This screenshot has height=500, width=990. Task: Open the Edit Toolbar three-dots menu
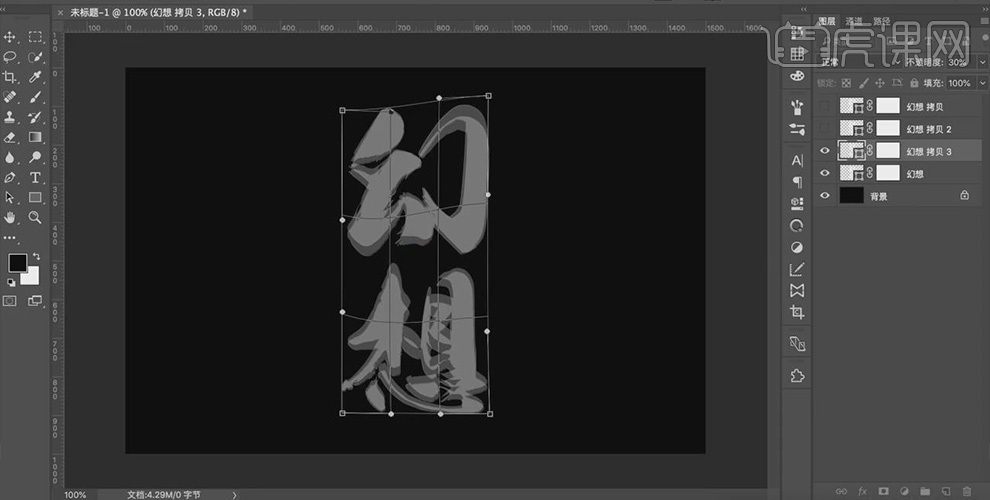pos(9,238)
